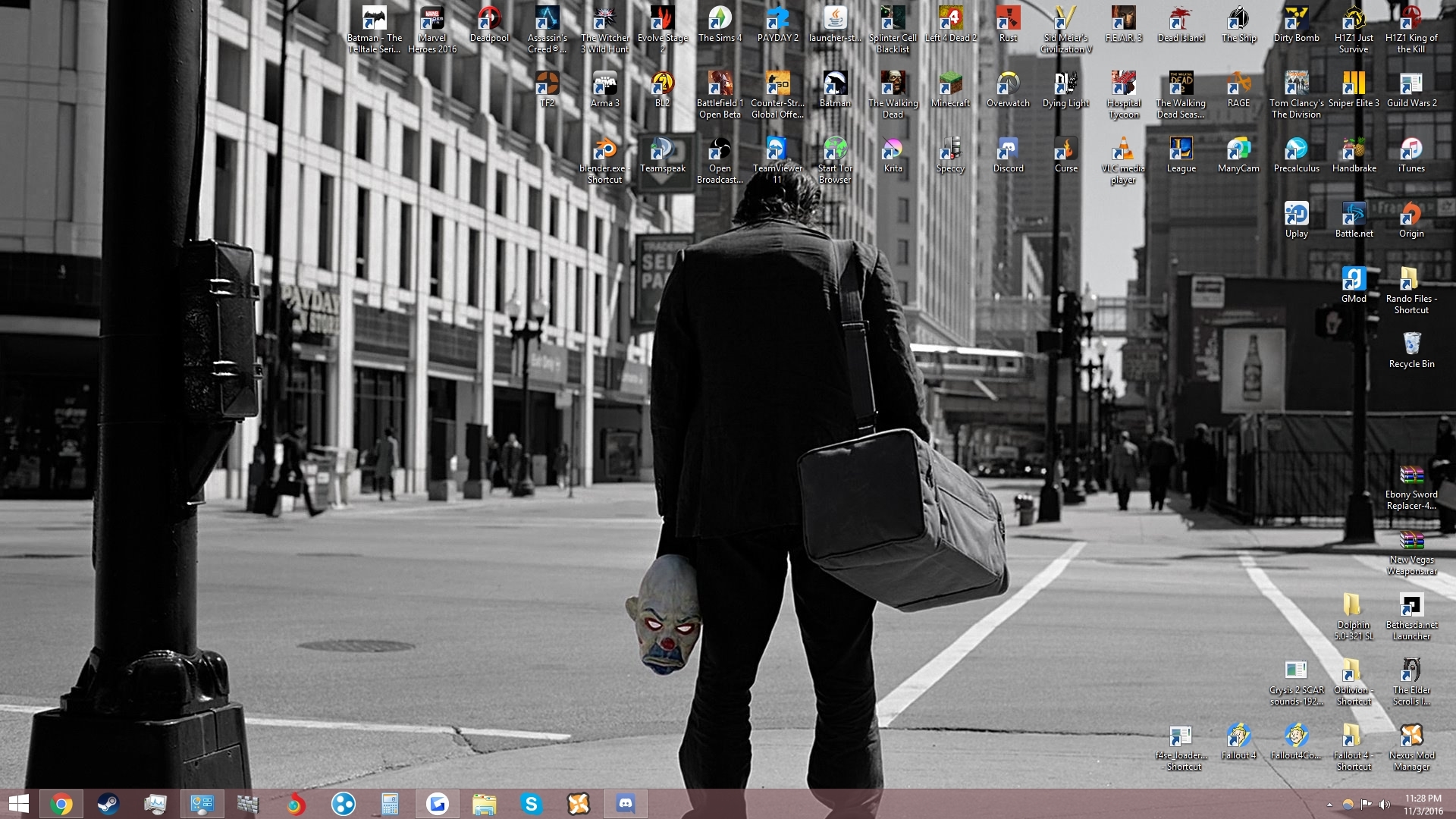The image size is (1456, 819).
Task: Open the Recycle Bin
Action: (1411, 351)
